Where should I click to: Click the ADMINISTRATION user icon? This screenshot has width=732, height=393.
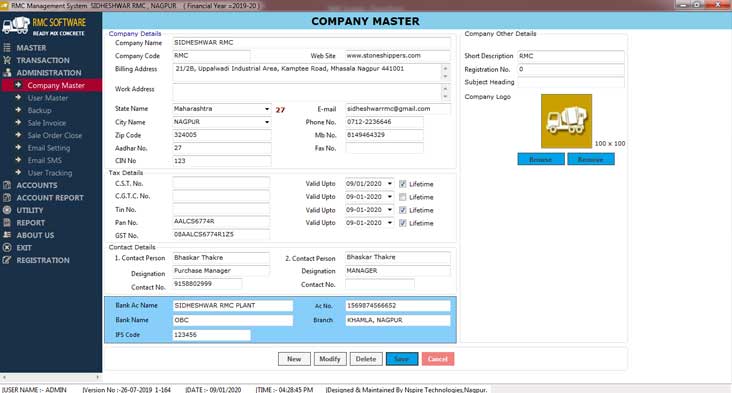click(x=7, y=73)
